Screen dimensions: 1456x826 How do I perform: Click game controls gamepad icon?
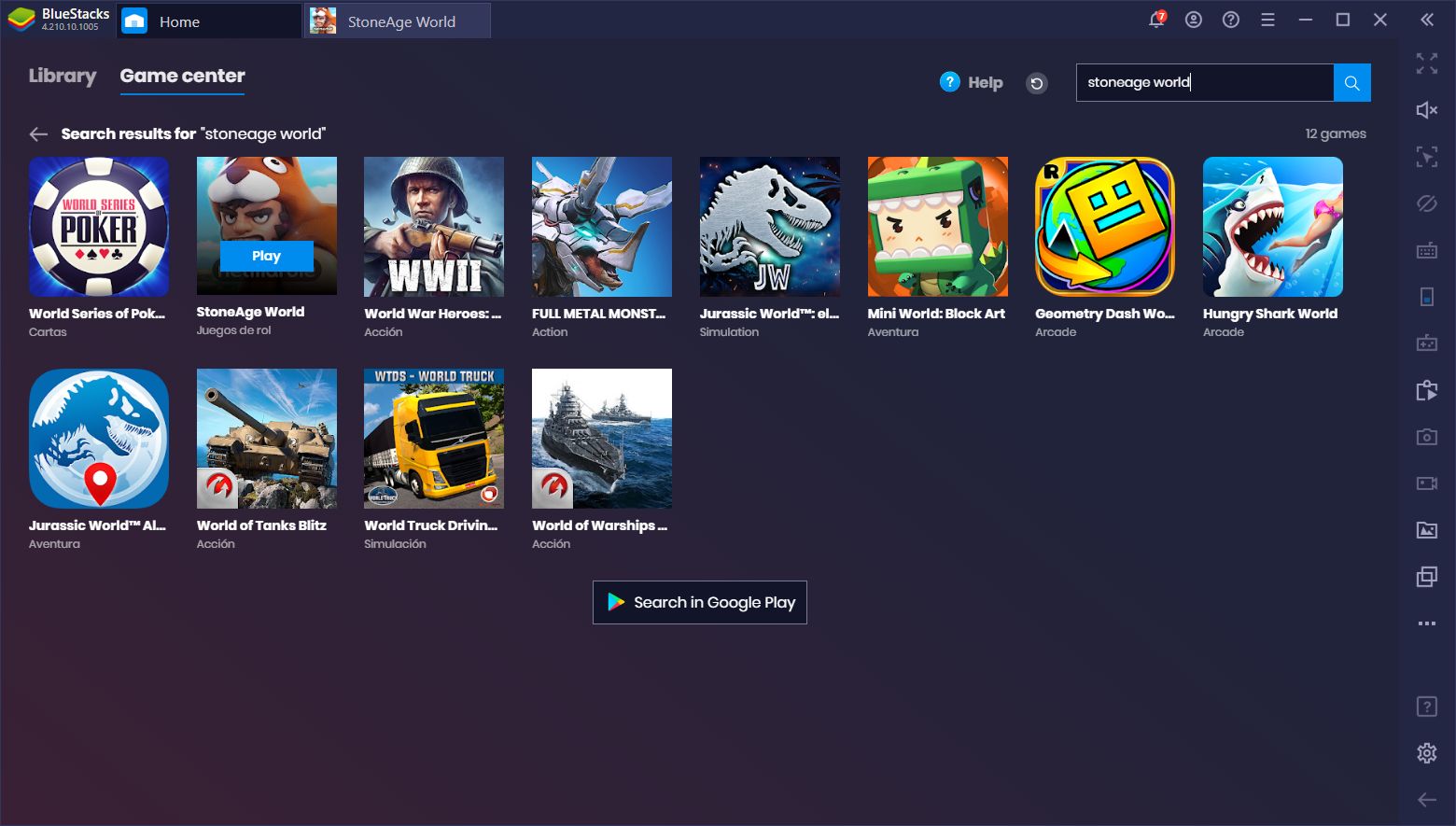click(x=1427, y=343)
